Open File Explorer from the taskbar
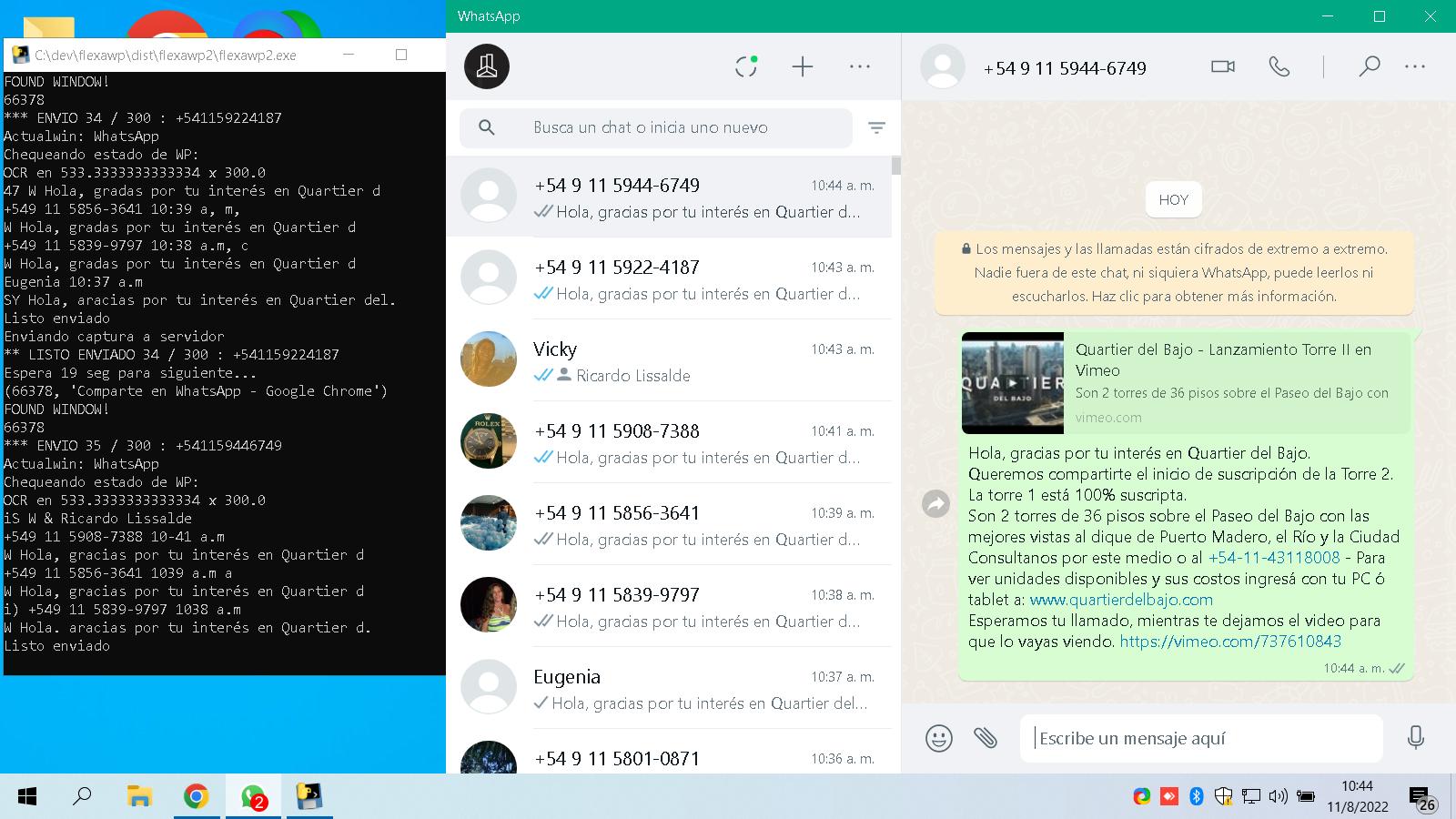The width and height of the screenshot is (1456, 819). click(138, 797)
